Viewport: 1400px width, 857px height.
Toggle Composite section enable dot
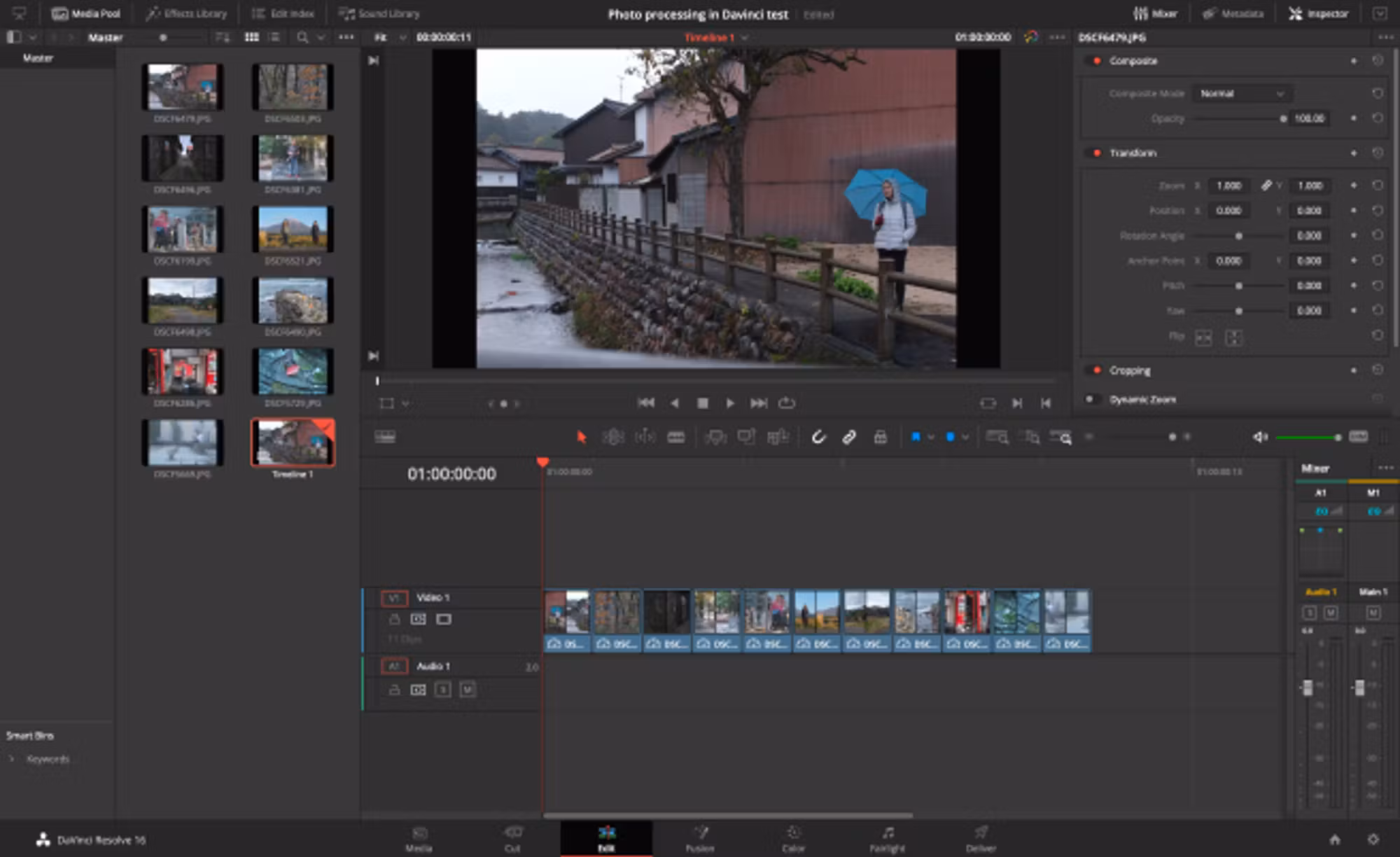tap(1097, 61)
